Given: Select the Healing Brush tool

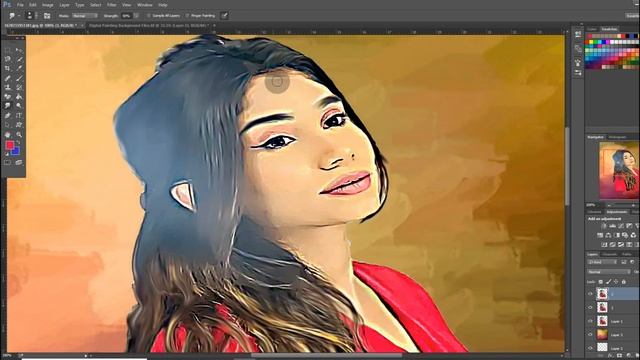Looking at the screenshot, I should click(x=8, y=78).
